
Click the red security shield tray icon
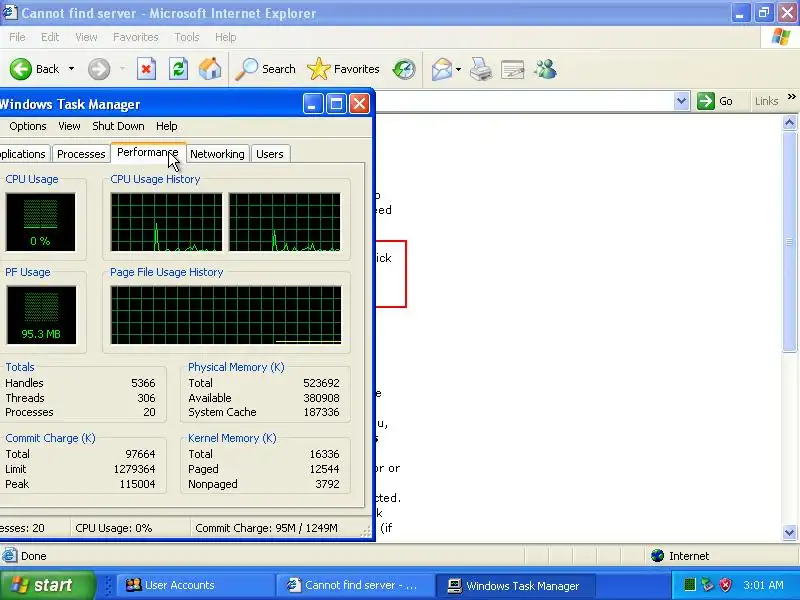point(725,585)
